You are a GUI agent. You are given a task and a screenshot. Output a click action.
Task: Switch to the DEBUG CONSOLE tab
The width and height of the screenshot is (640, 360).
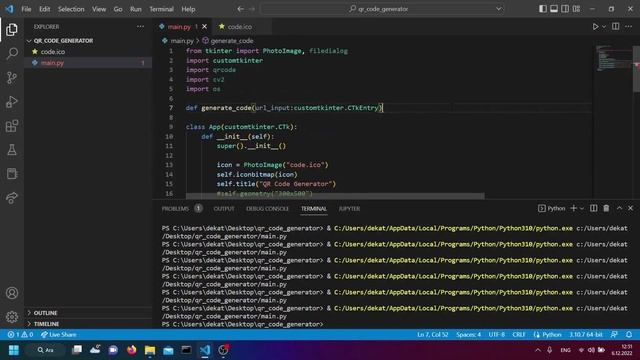coord(267,209)
